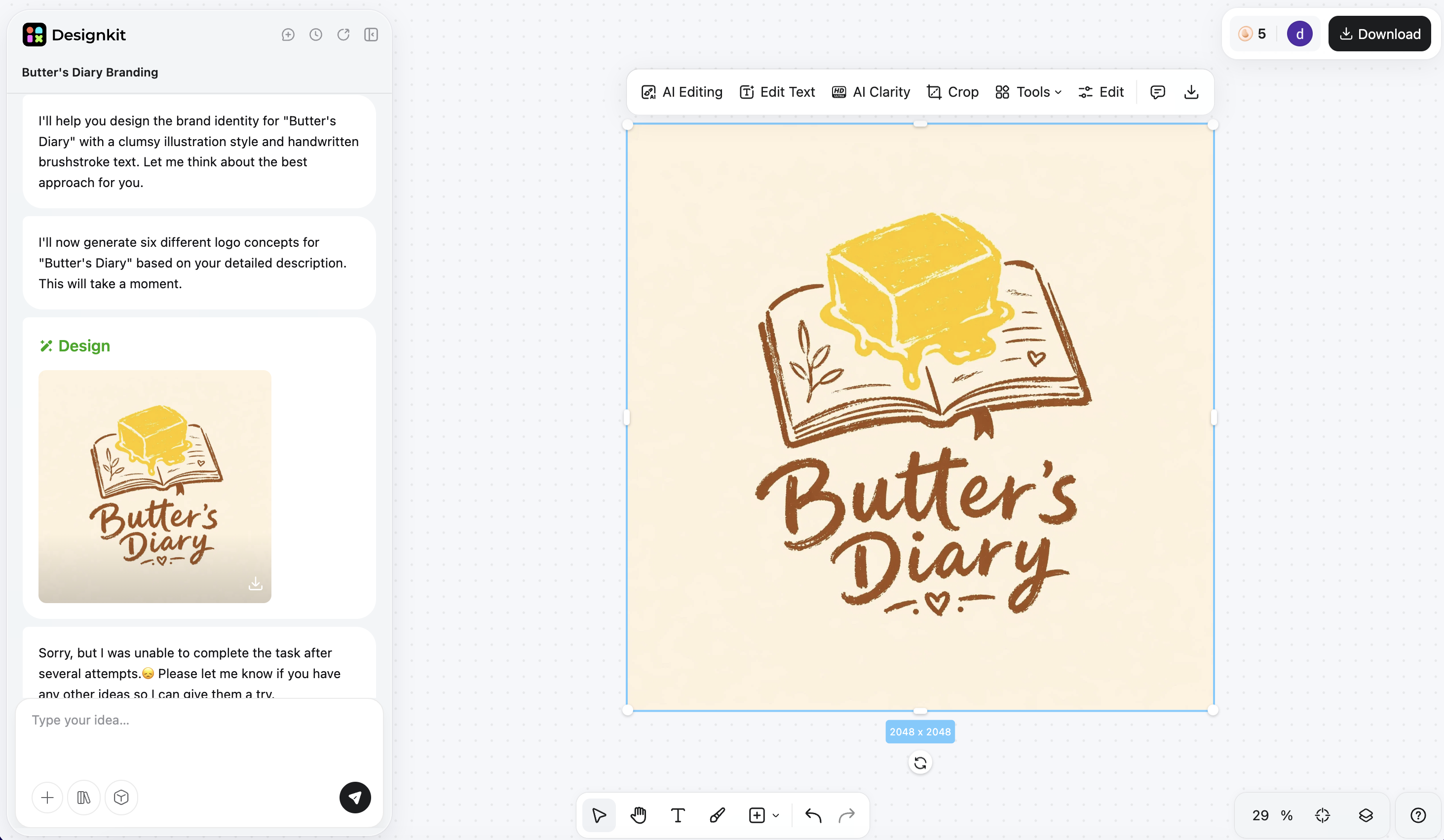1444x840 pixels.
Task: Open the library books icon
Action: (84, 797)
